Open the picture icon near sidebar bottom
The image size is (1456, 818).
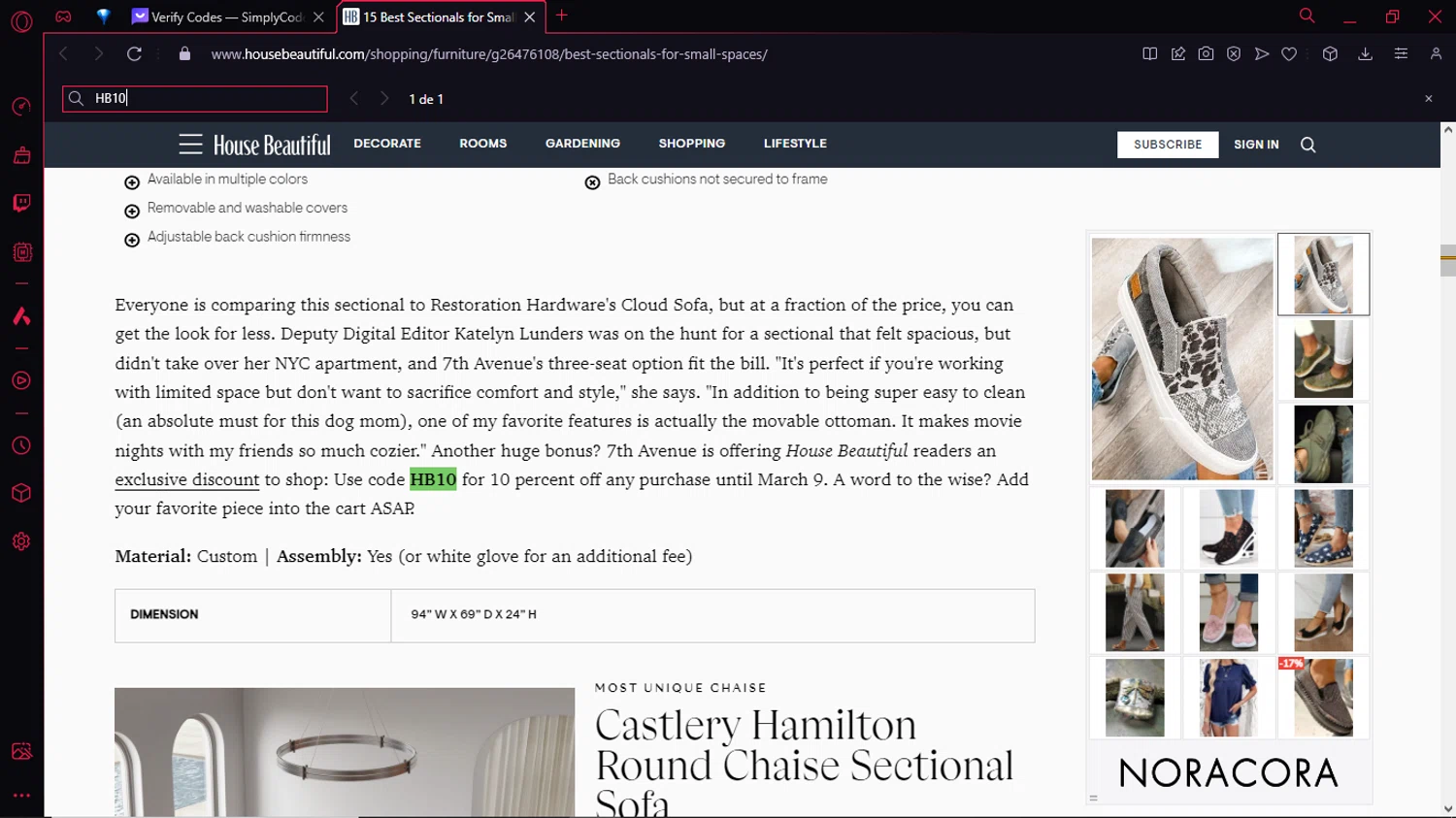[21, 751]
